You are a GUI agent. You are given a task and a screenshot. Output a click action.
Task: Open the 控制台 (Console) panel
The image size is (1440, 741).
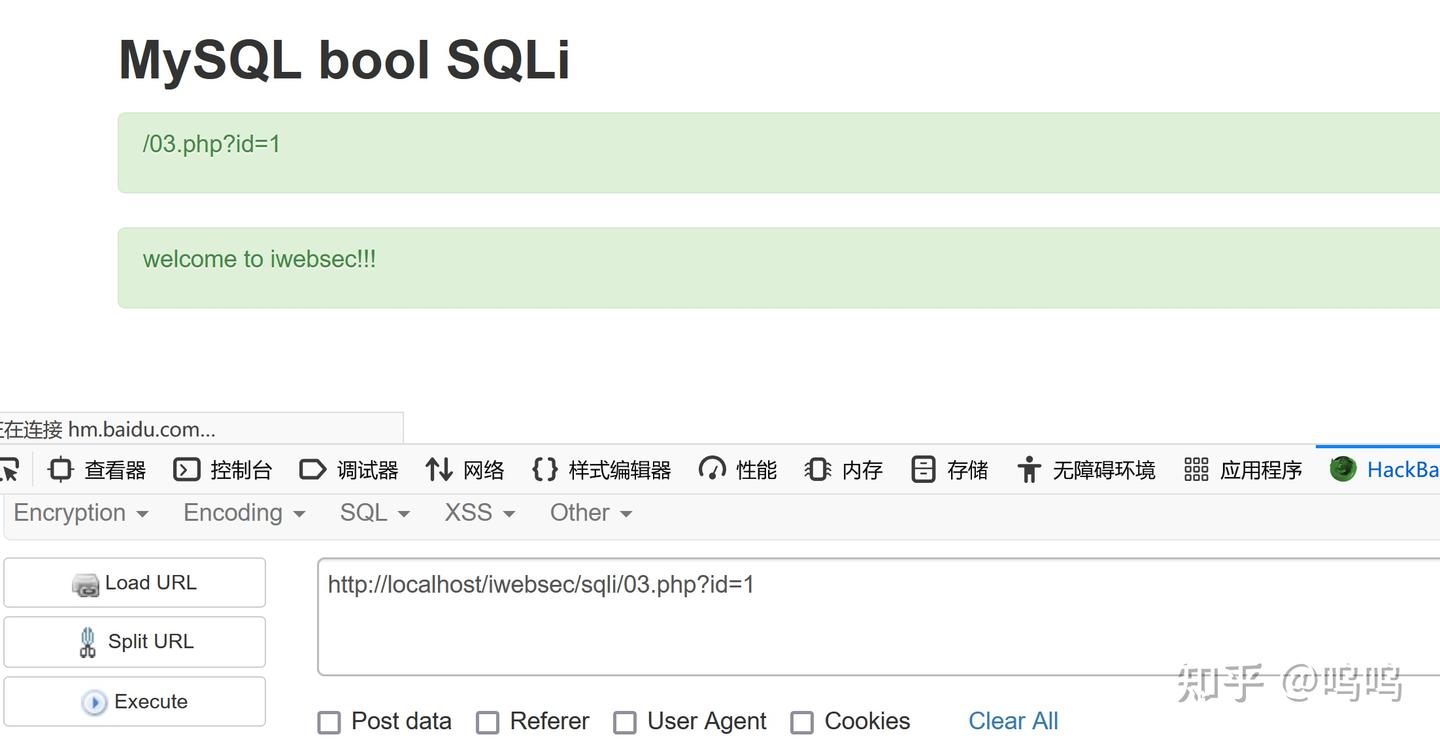pos(222,469)
